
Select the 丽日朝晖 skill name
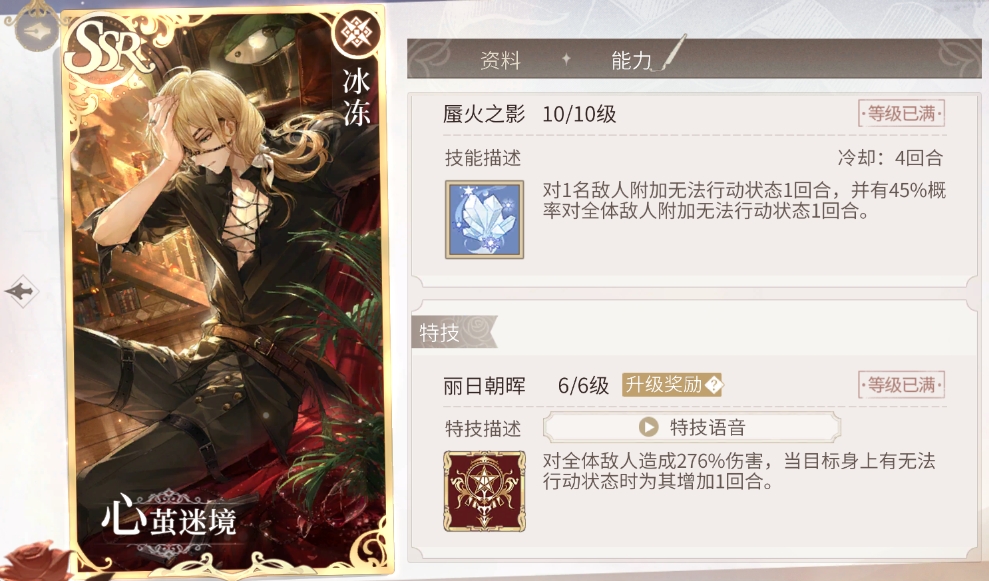[x=484, y=385]
